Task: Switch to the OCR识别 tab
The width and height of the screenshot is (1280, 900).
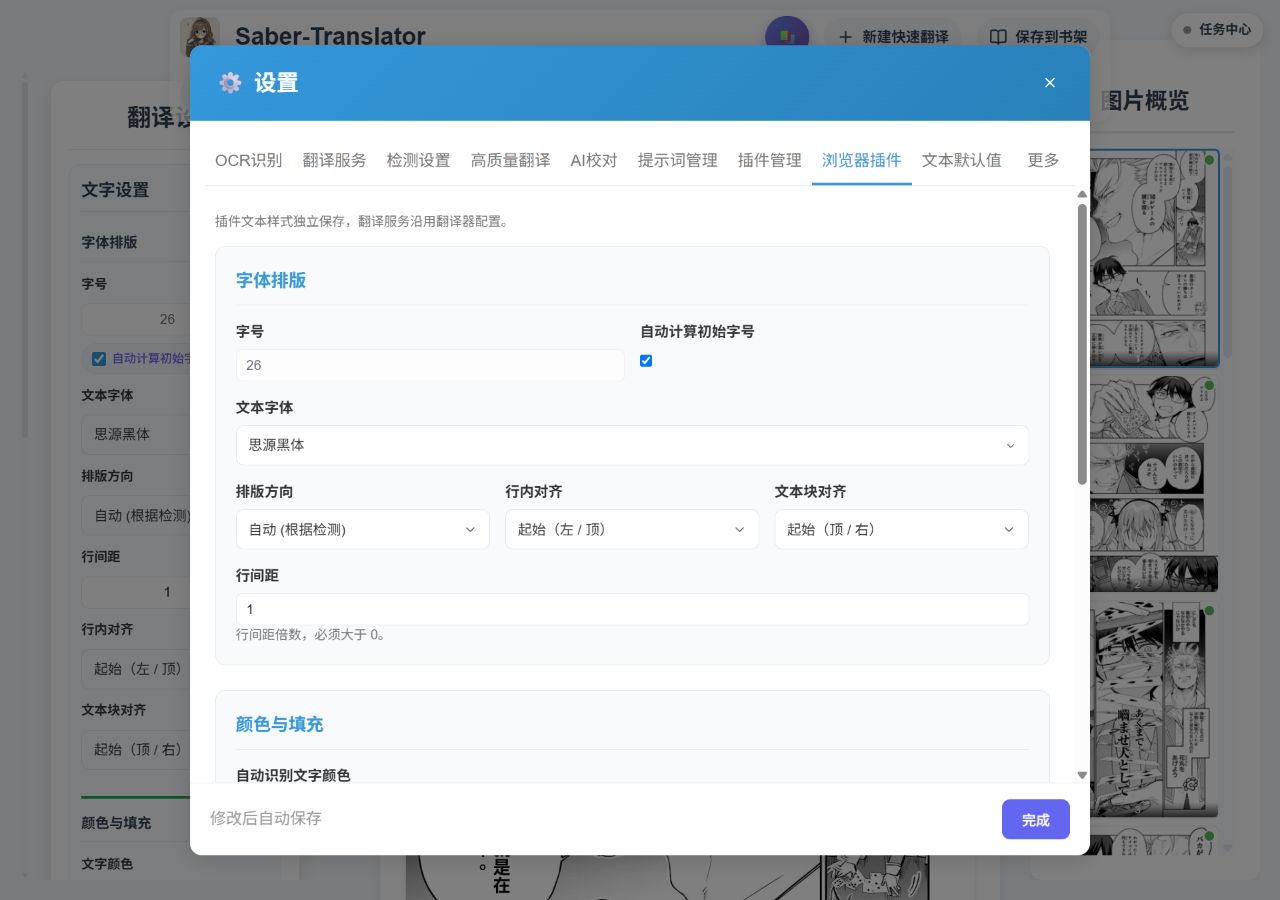Action: (x=249, y=160)
